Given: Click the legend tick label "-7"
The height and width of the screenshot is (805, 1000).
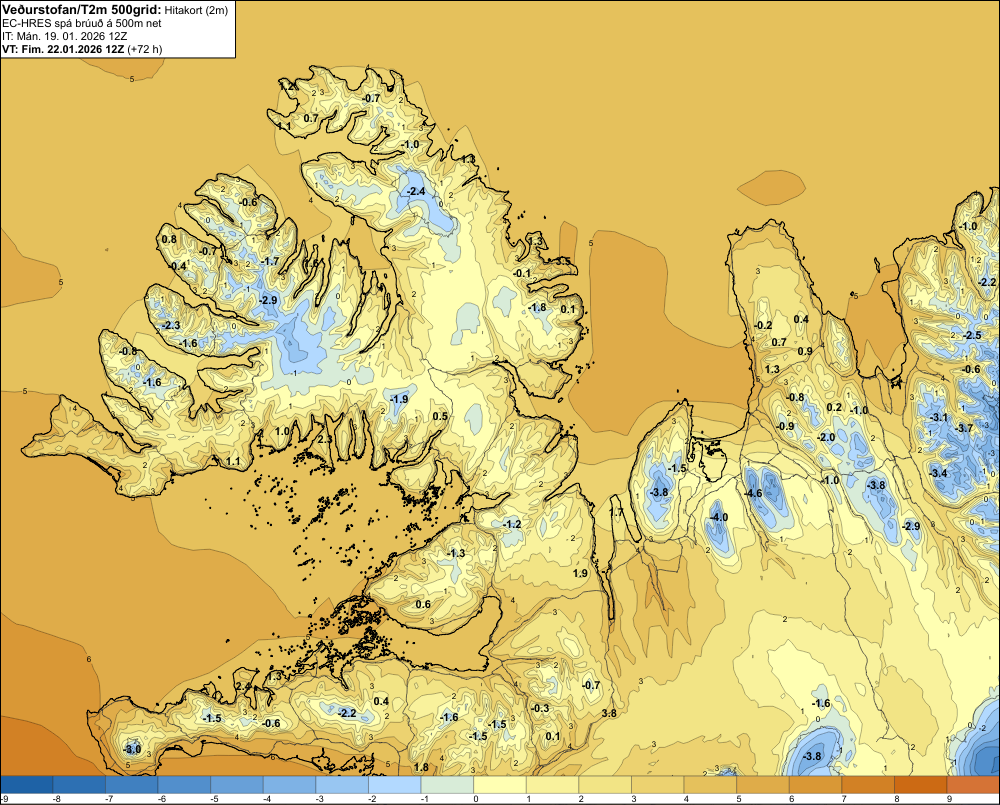Looking at the screenshot, I should (109, 799).
